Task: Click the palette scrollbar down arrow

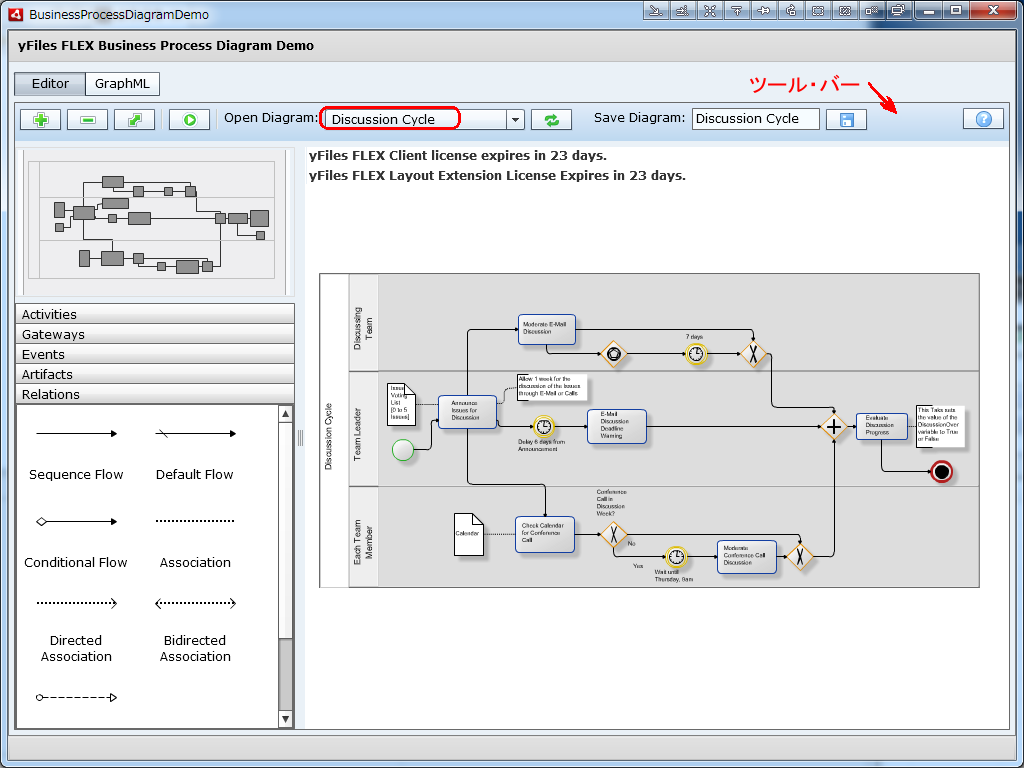Action: [x=285, y=719]
